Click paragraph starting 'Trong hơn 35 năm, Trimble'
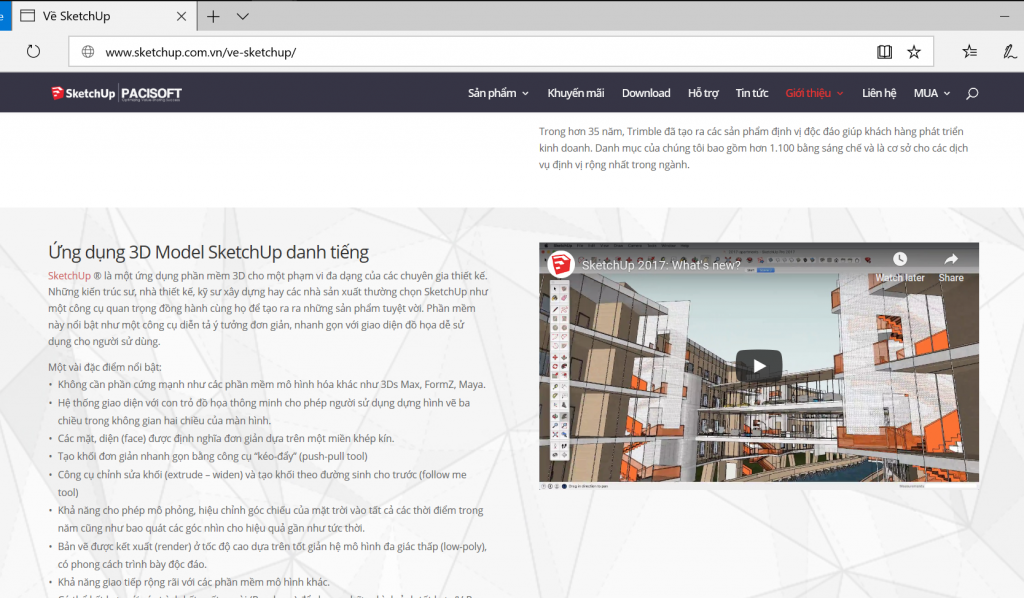Image resolution: width=1024 pixels, height=598 pixels. [753, 148]
